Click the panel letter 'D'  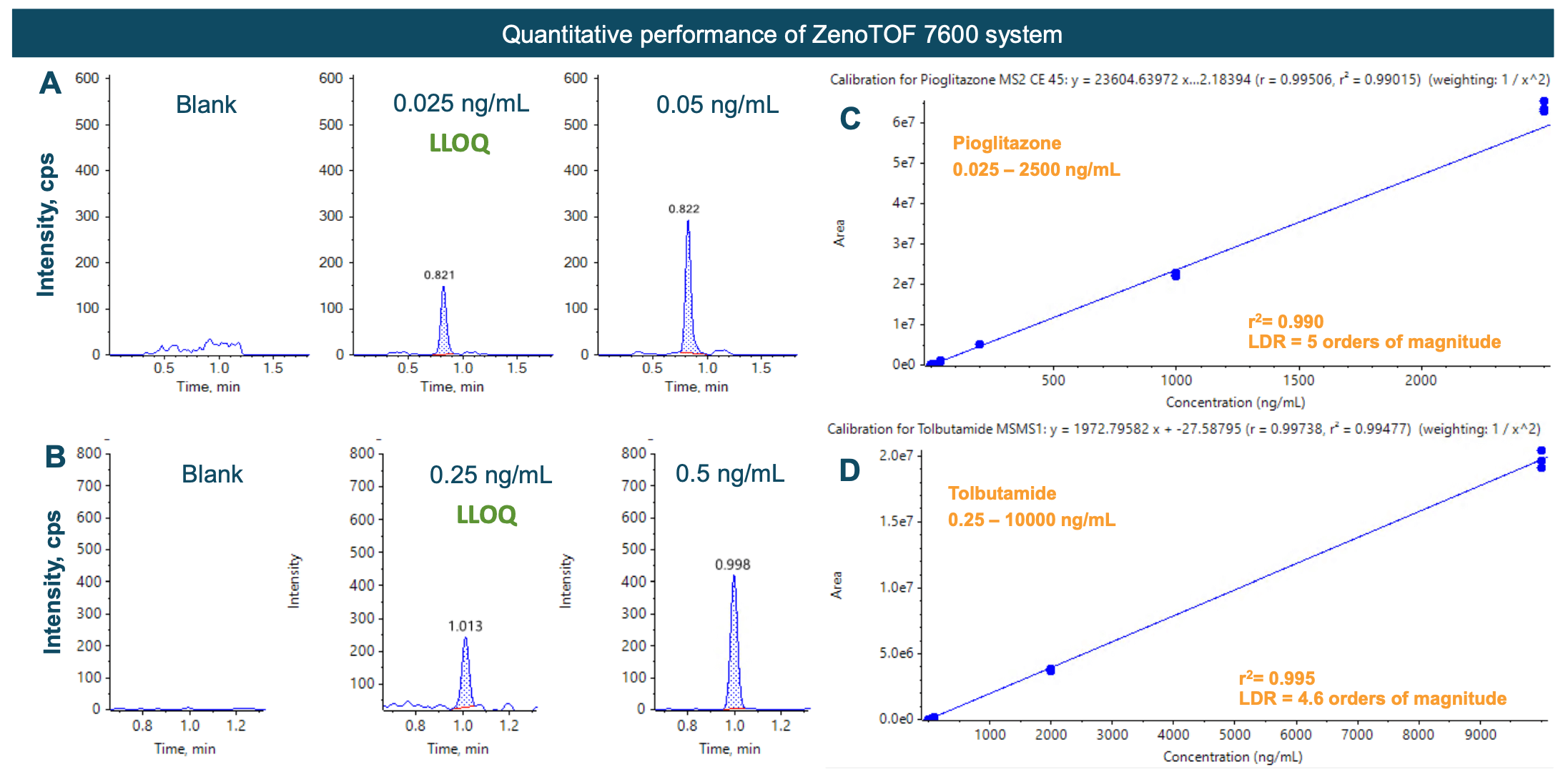849,470
